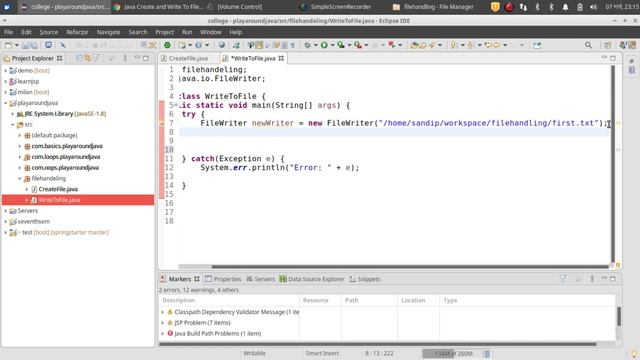Viewport: 640px width, 360px height.
Task: Open the Debug configurations dropdown arrow
Action: (316, 45)
